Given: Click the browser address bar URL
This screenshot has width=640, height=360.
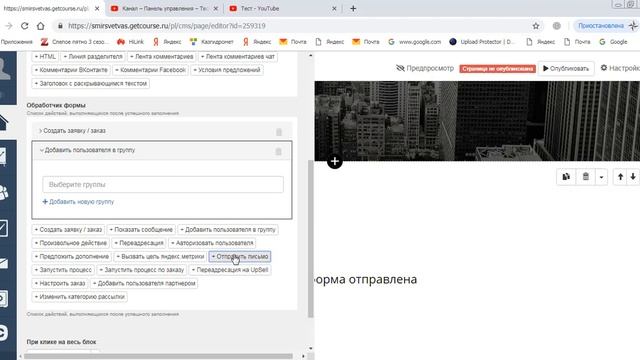Looking at the screenshot, I should click(x=167, y=26).
